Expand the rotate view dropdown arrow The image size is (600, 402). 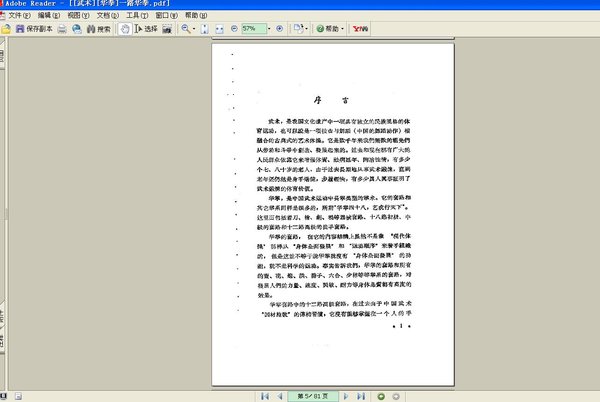307,29
